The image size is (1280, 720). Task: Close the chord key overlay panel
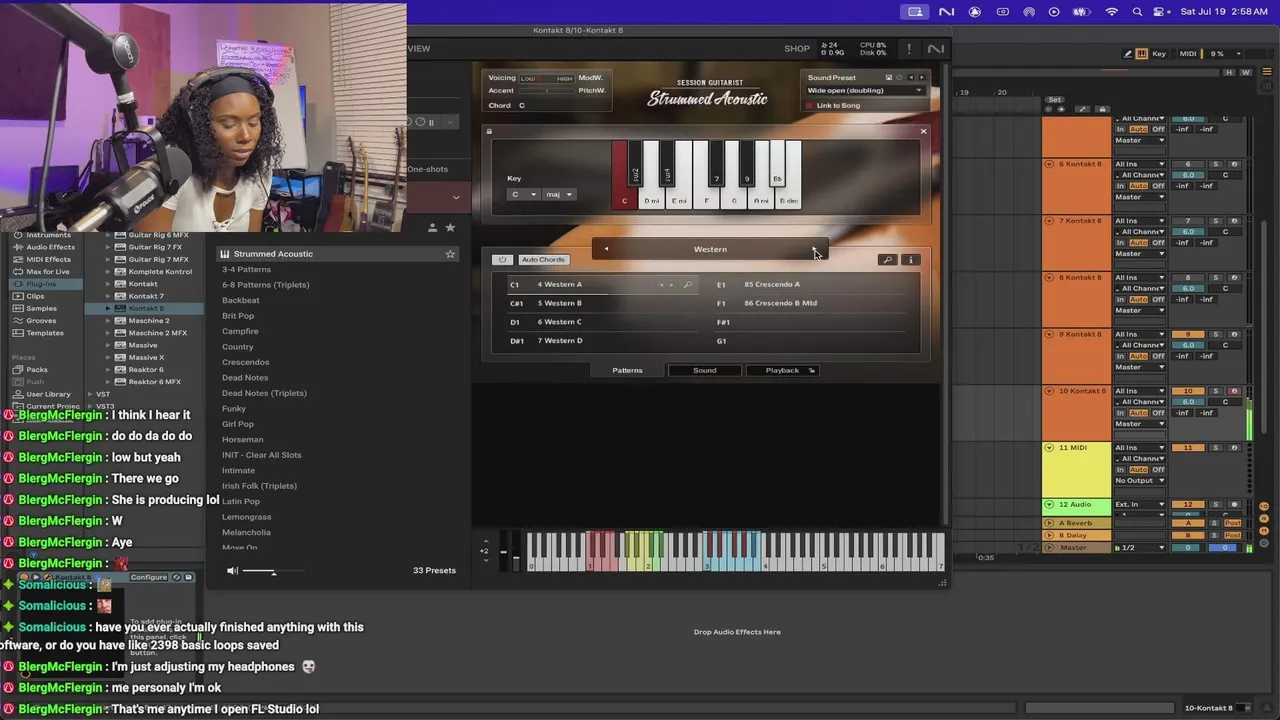[x=923, y=131]
